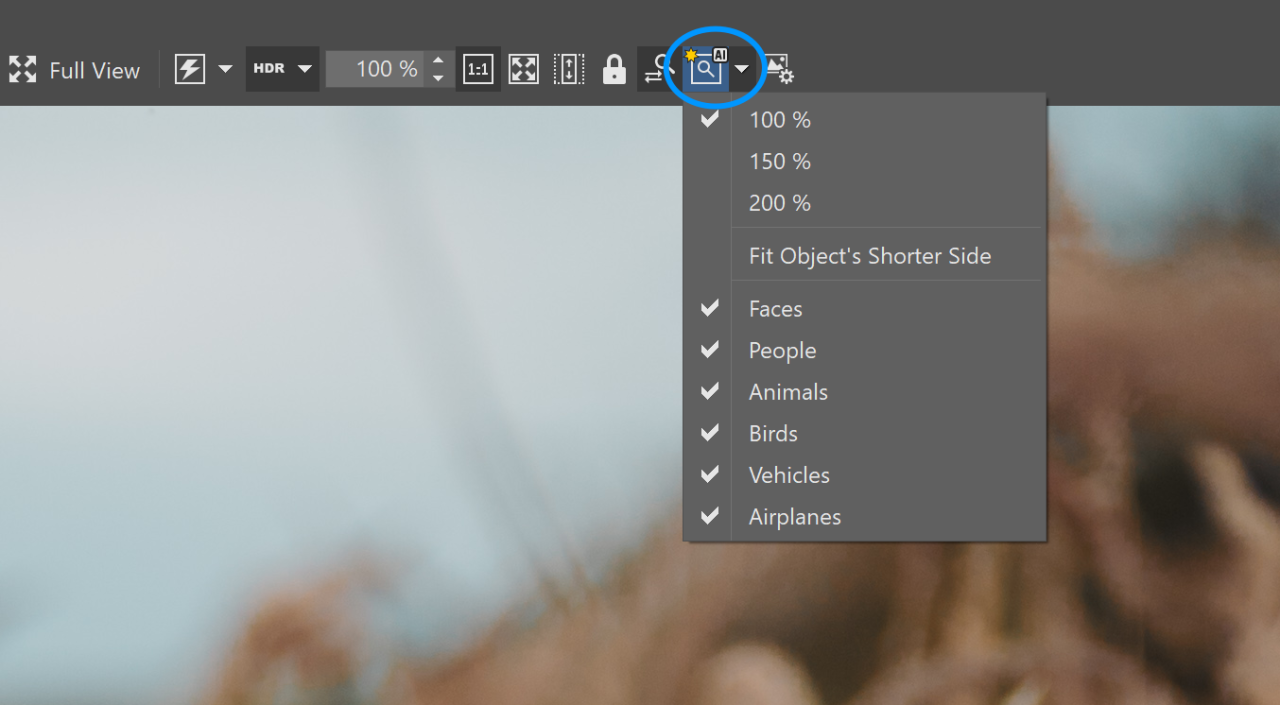
Task: Select 150 % from the zoom menu
Action: coord(780,162)
